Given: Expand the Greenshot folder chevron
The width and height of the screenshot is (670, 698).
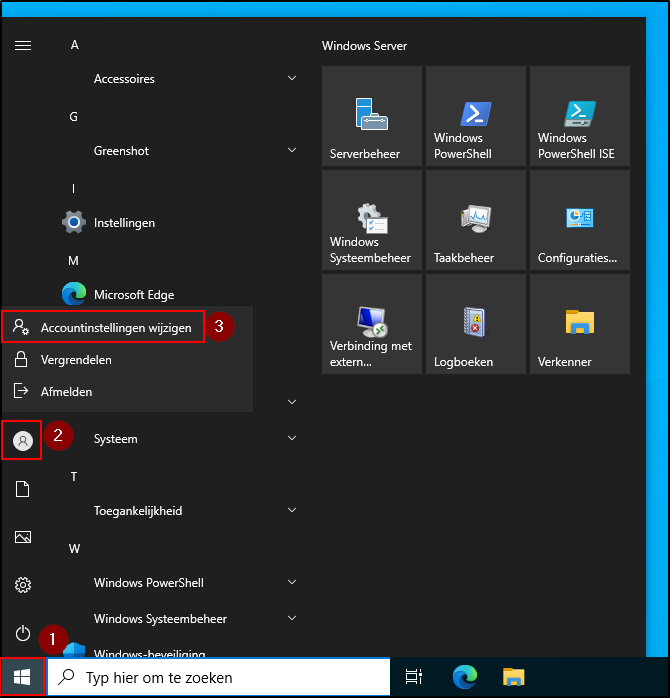Looking at the screenshot, I should pyautogui.click(x=292, y=150).
